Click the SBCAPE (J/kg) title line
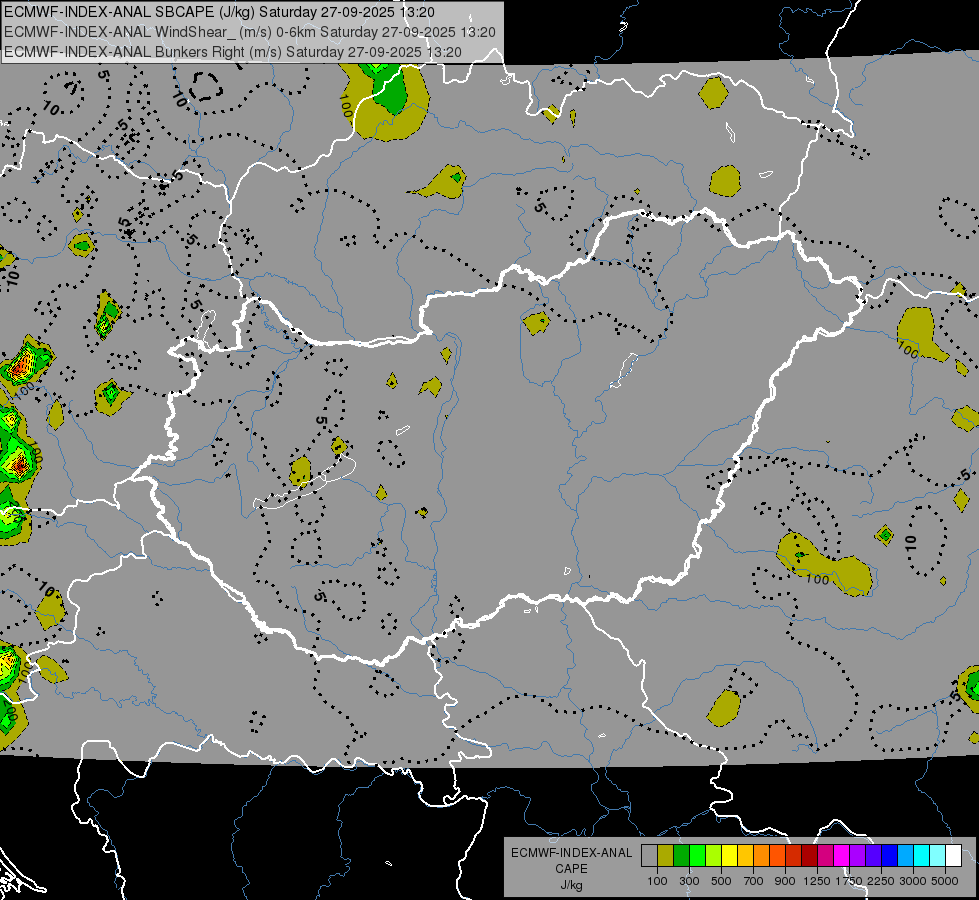The width and height of the screenshot is (979, 900). point(219,12)
